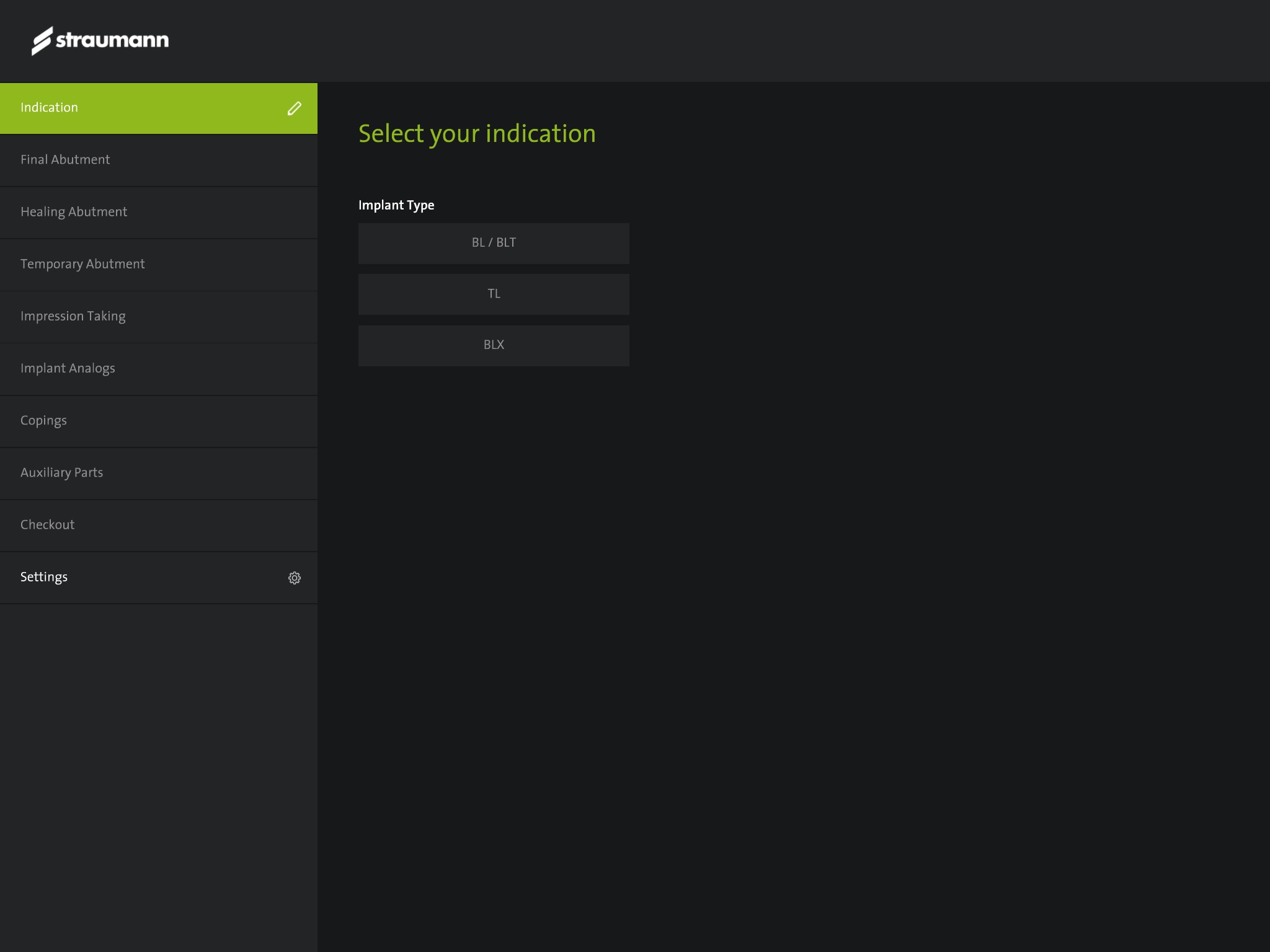Navigate to Temporary Abutment
The height and width of the screenshot is (952, 1270).
pyautogui.click(x=82, y=264)
